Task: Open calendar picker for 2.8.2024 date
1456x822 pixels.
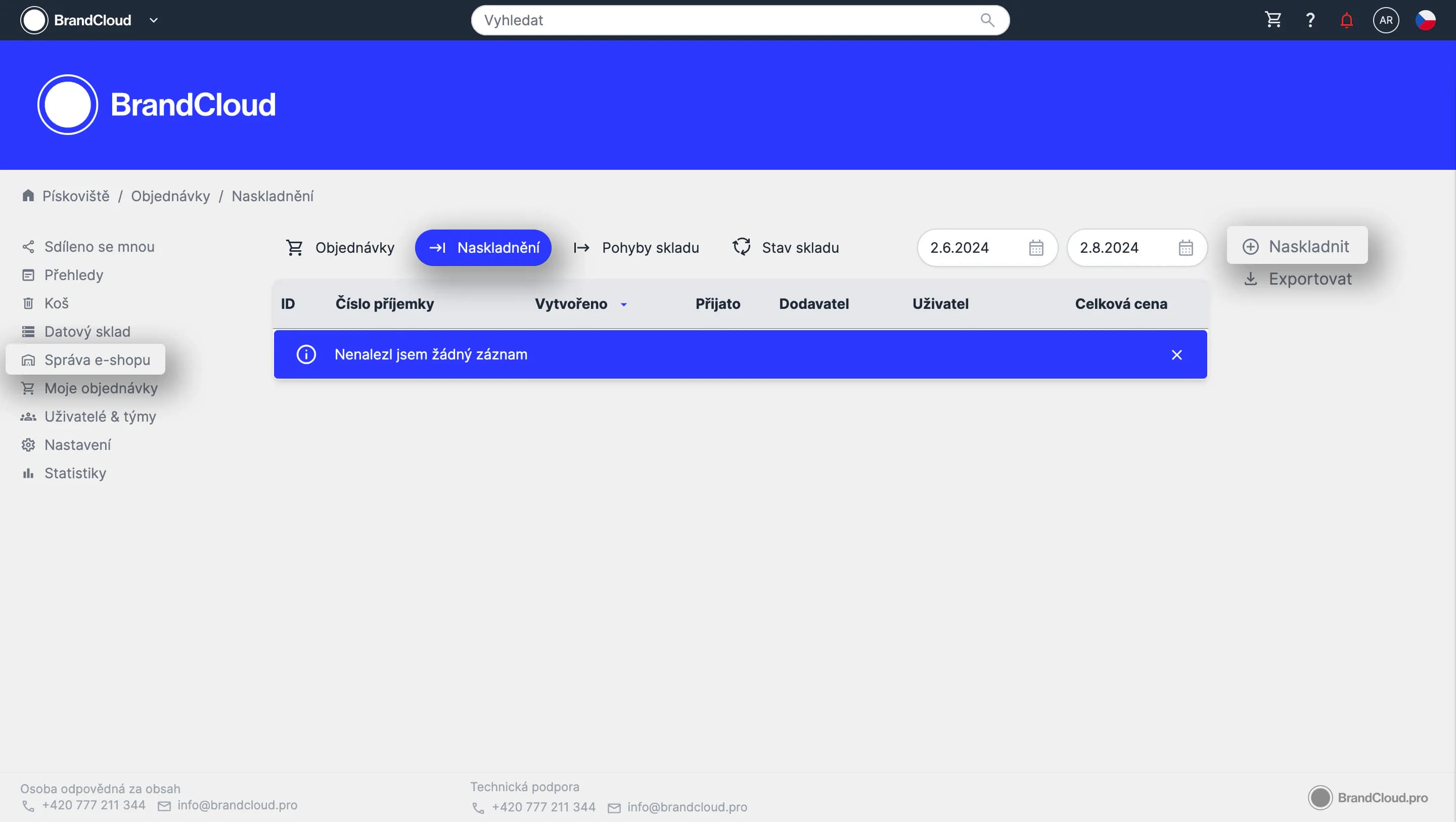Action: (1185, 248)
